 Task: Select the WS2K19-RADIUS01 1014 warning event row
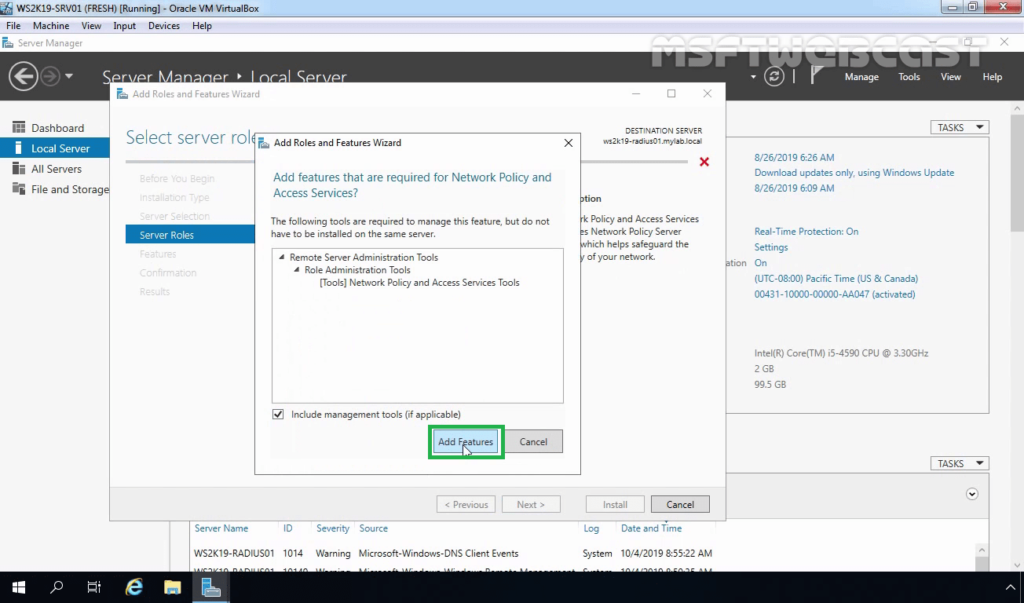coord(453,553)
